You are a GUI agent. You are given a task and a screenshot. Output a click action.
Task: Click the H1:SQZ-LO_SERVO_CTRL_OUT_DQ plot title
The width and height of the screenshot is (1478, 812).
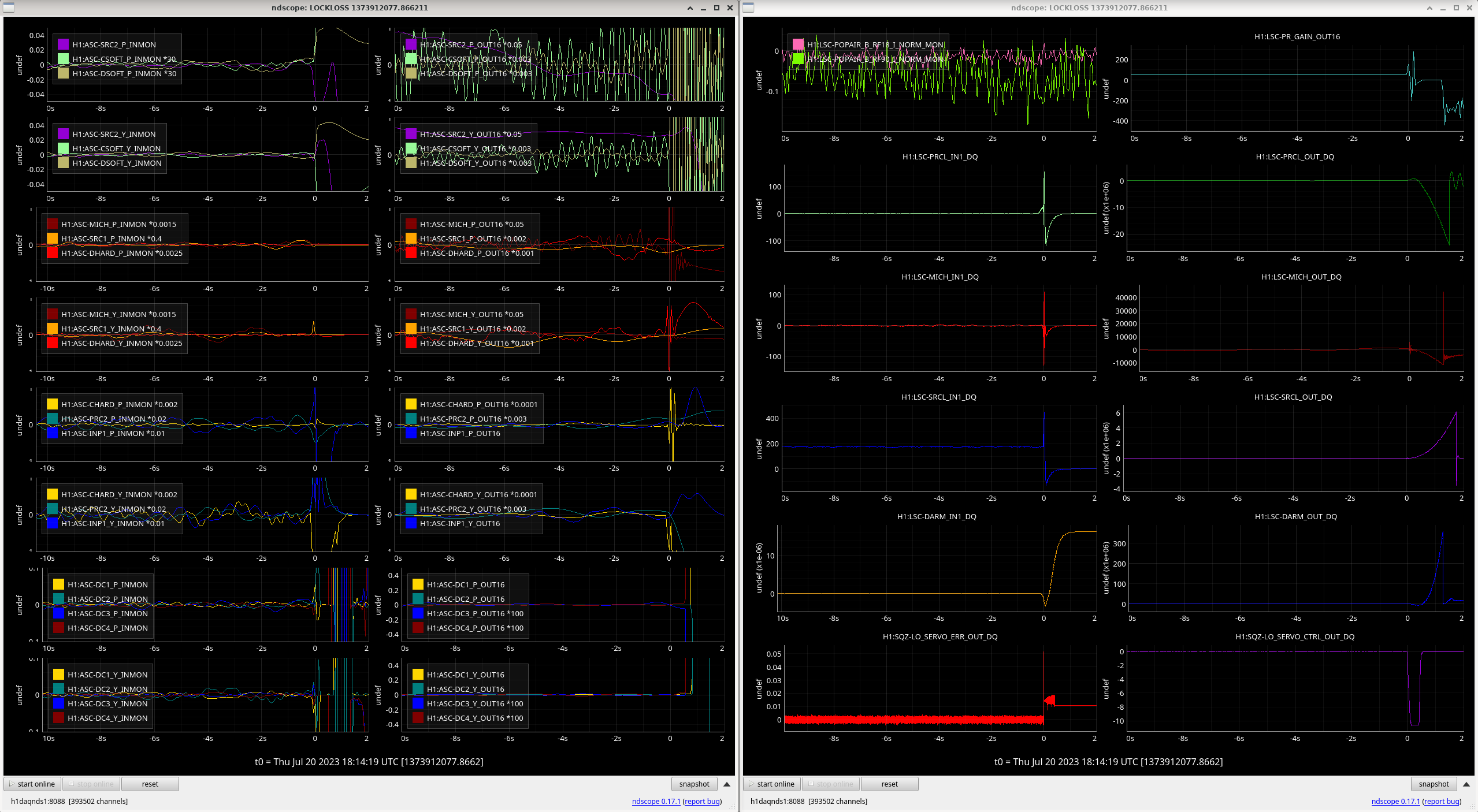coord(1294,636)
